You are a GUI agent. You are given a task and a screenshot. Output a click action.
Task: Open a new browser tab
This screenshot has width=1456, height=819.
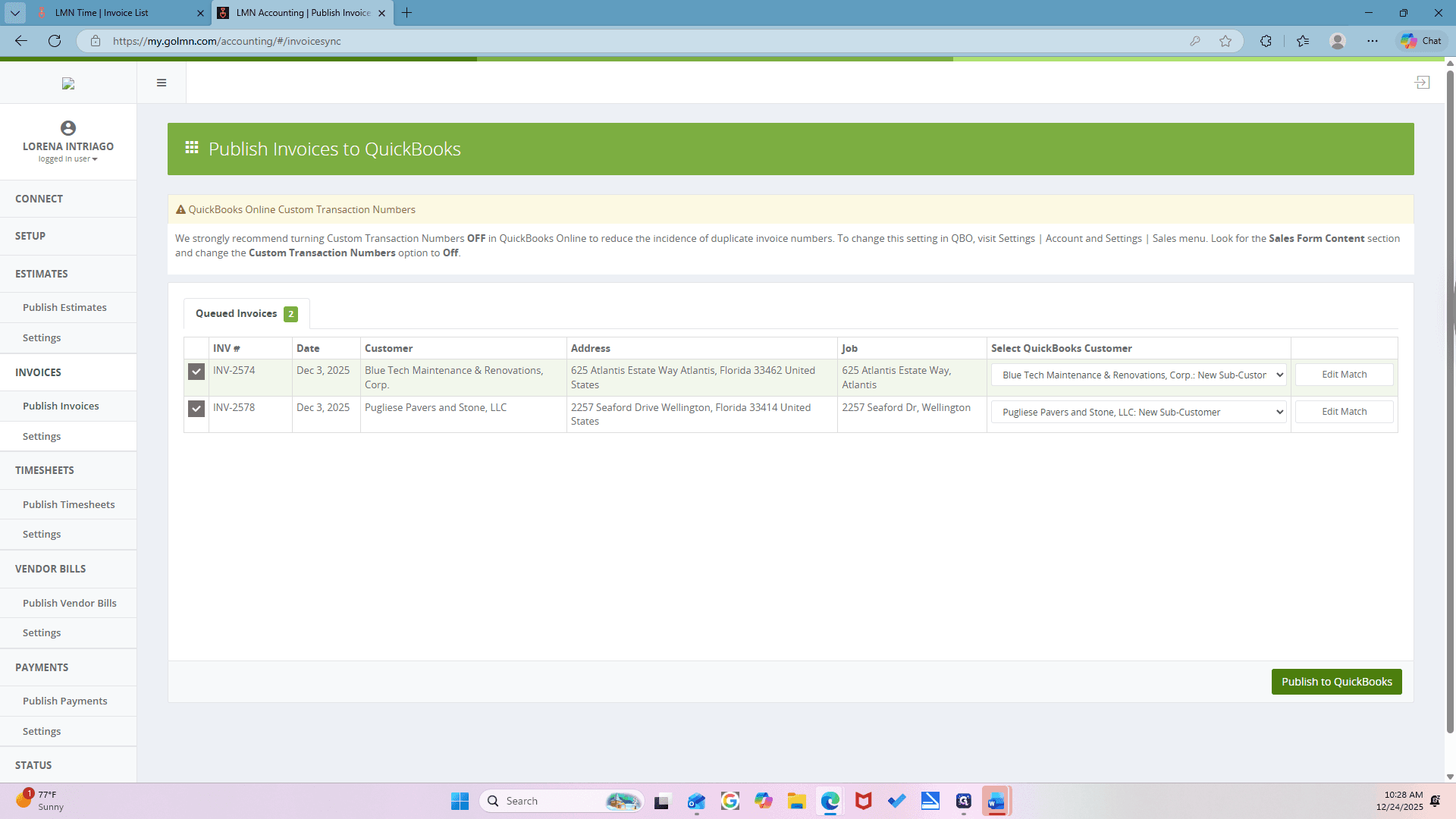(x=407, y=13)
